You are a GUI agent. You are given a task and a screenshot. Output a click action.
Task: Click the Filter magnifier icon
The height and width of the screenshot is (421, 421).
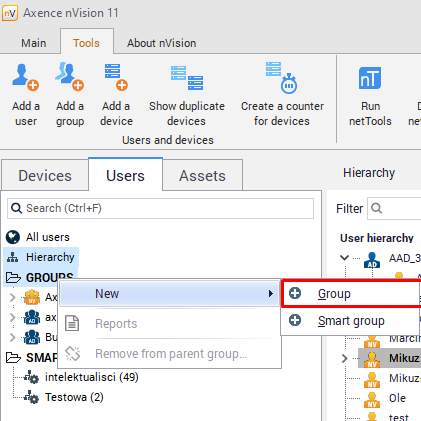tap(376, 208)
